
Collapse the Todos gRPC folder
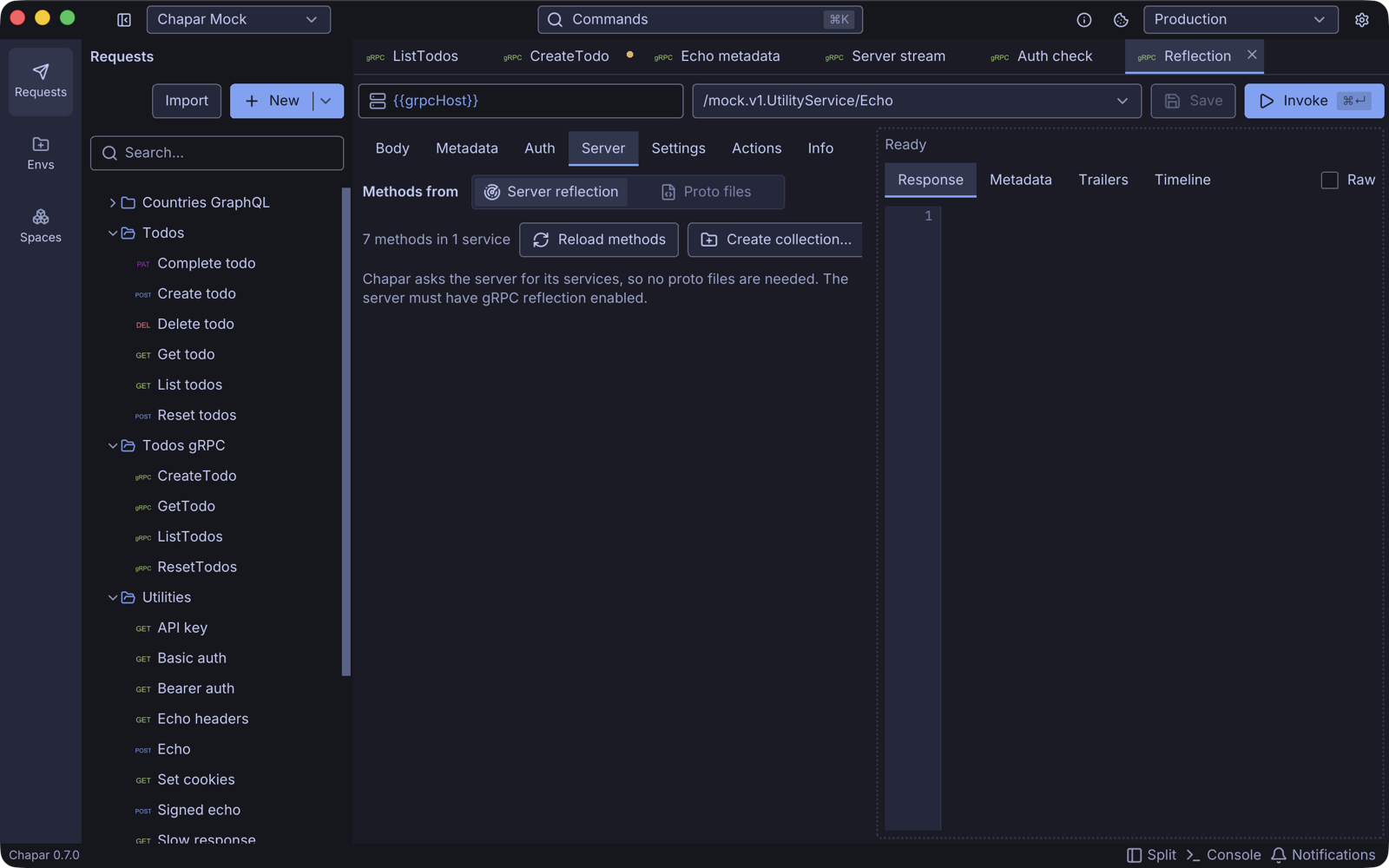pos(112,445)
